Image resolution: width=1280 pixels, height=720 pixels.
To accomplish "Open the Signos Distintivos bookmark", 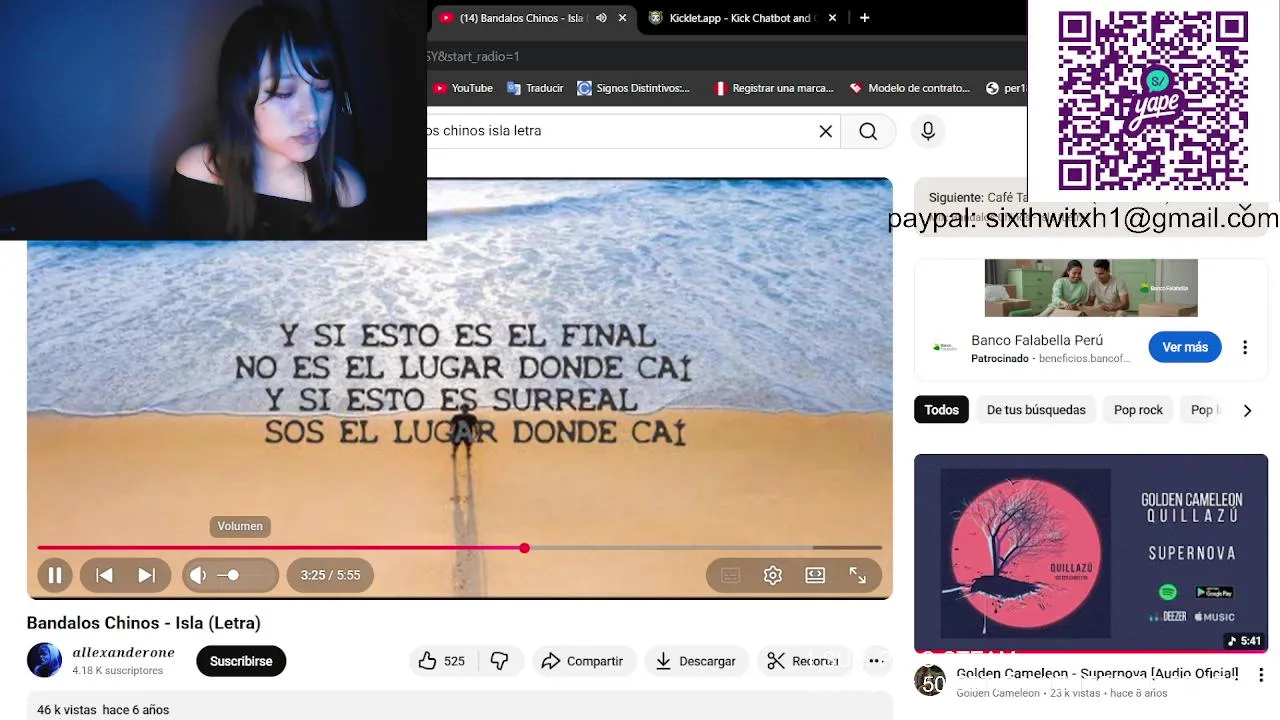I will (x=634, y=88).
